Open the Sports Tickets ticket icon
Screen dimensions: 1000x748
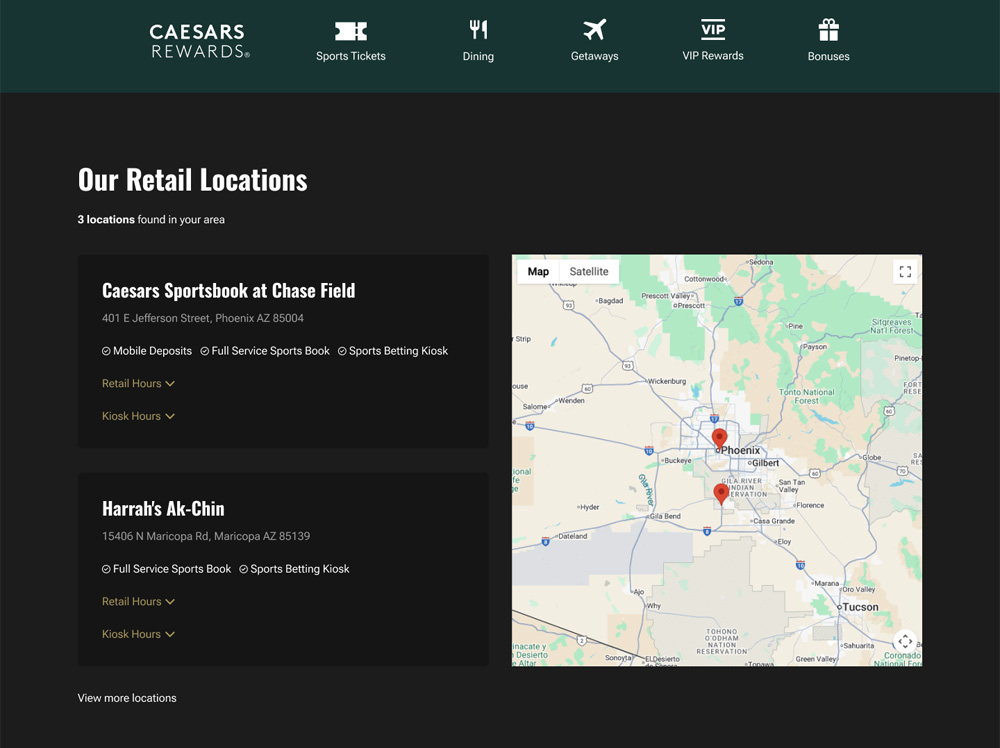(351, 31)
